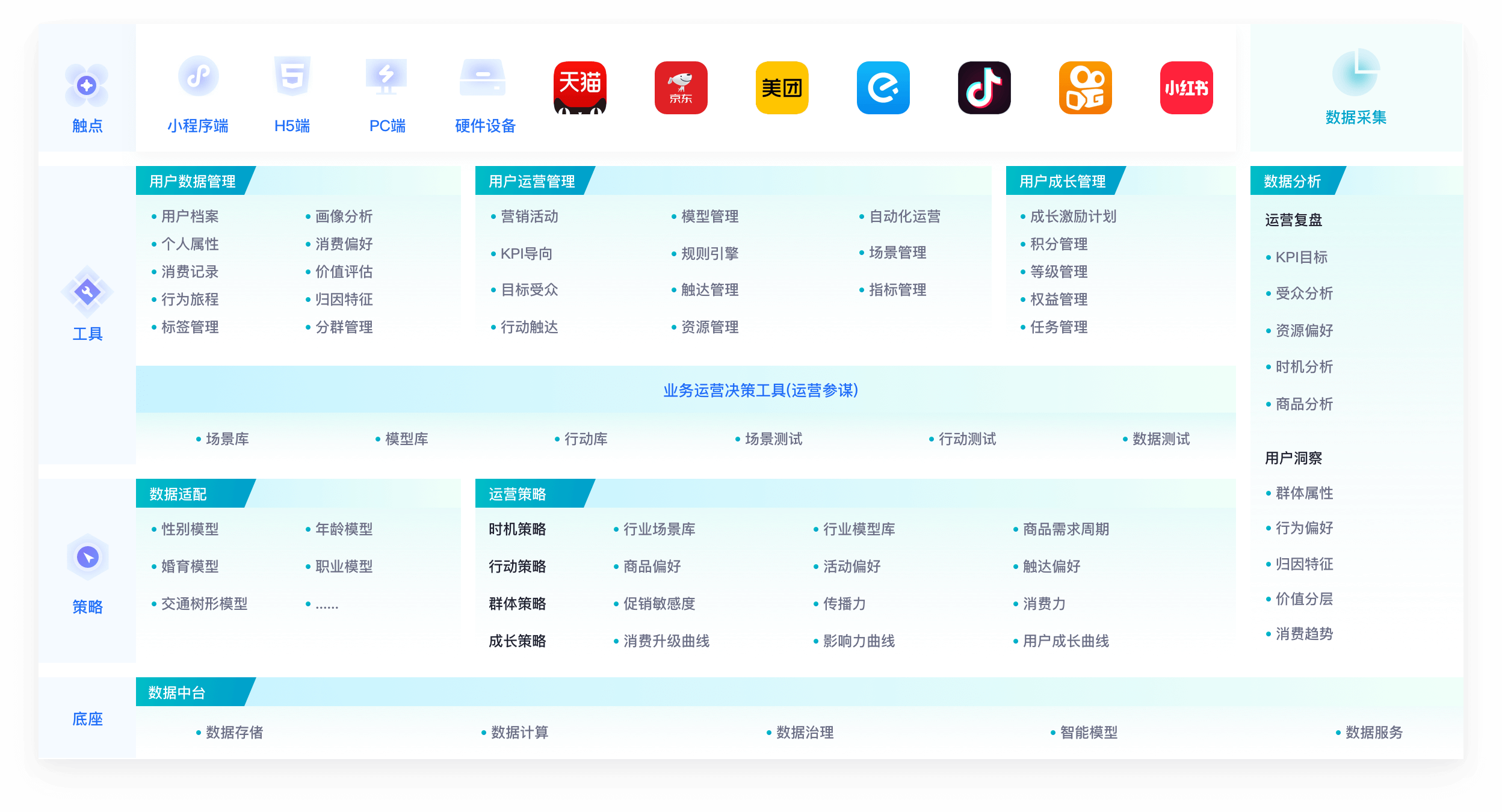The width and height of the screenshot is (1502, 812).
Task: Open the Douyin/TikTok app icon
Action: pyautogui.click(x=984, y=88)
